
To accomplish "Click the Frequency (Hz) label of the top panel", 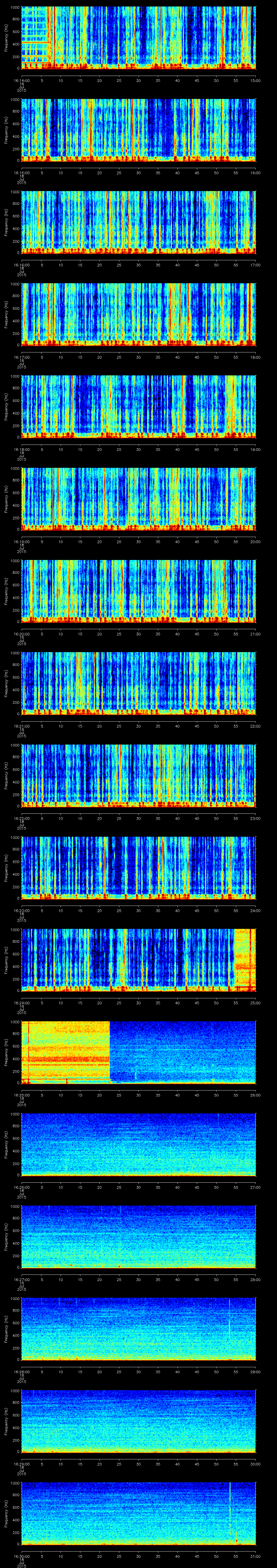I will tap(6, 38).
